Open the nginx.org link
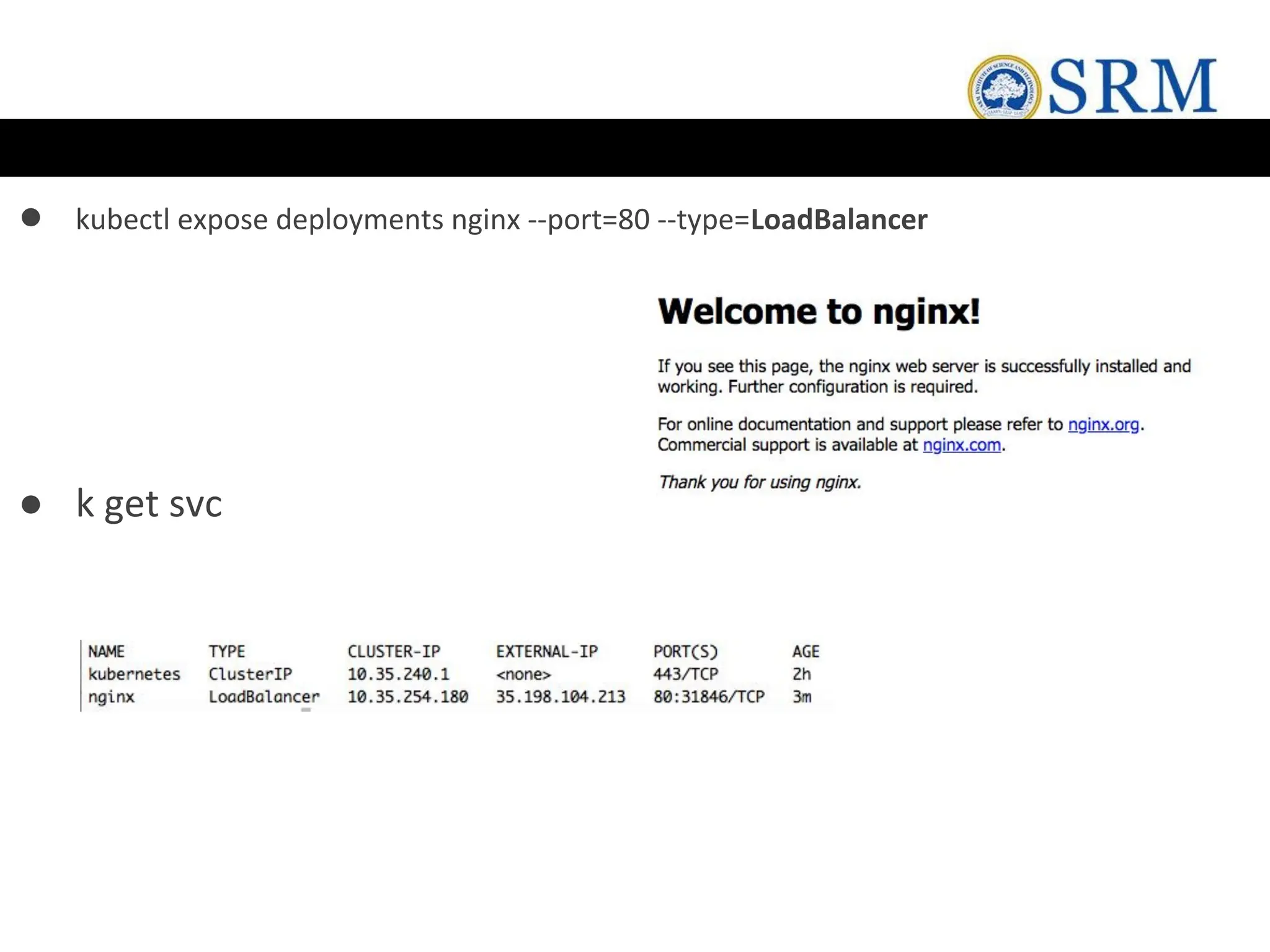 [x=1103, y=425]
